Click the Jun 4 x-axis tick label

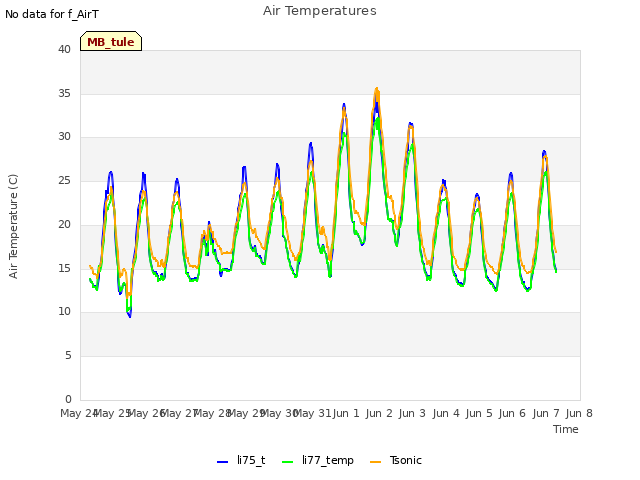click(446, 413)
